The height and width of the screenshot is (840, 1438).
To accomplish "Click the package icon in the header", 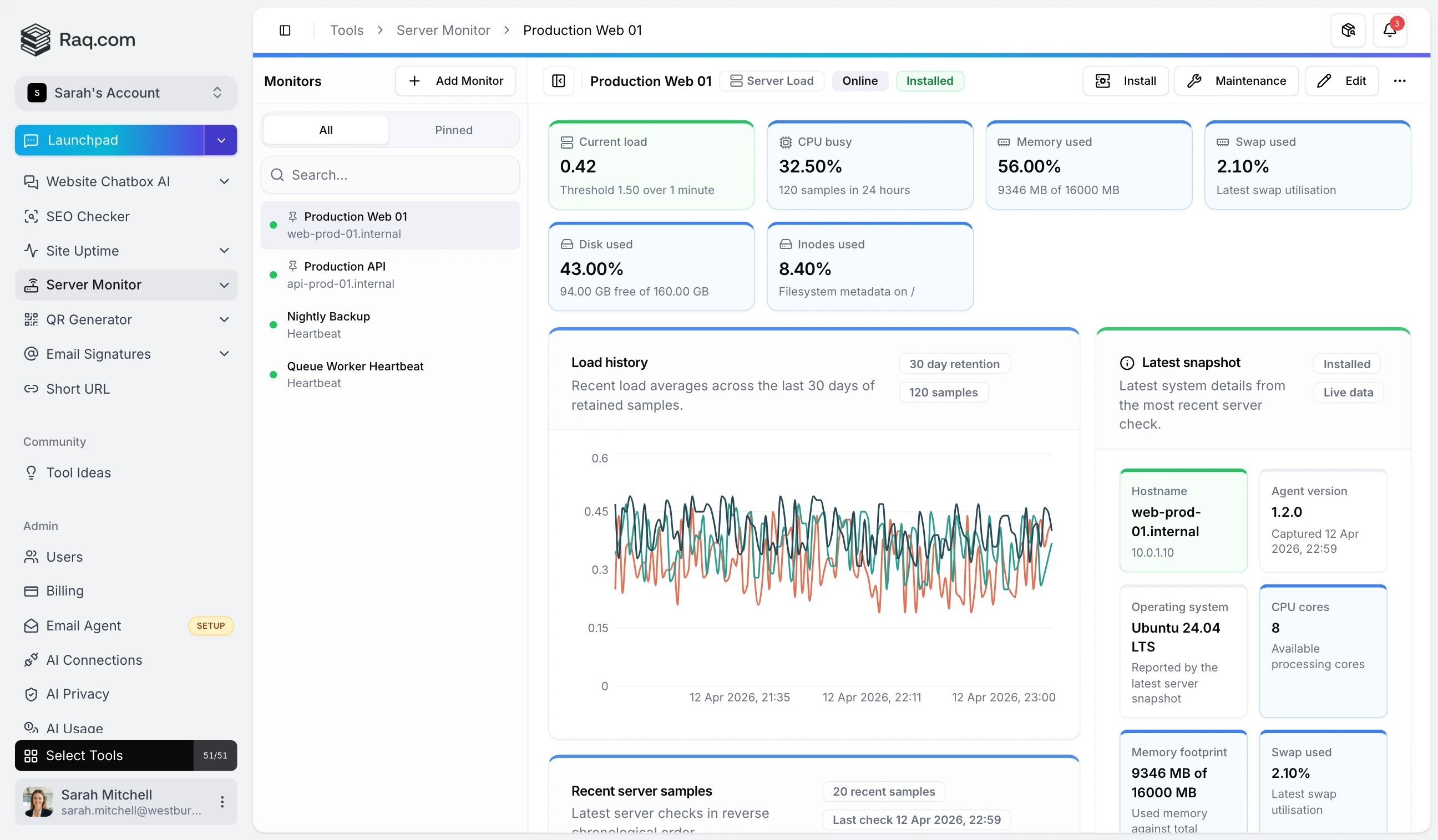I will coord(1348,29).
